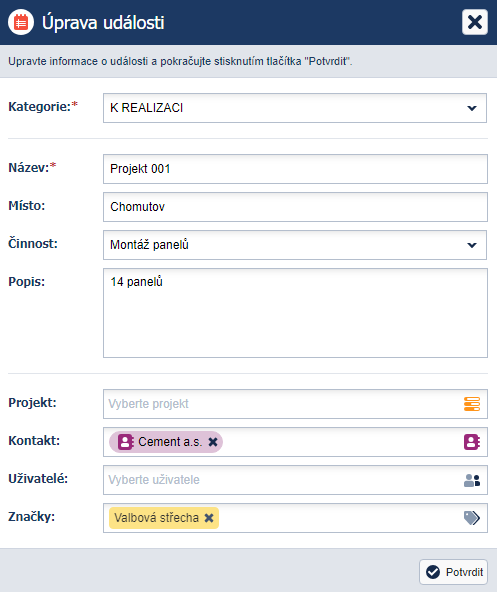Expand the Činnost dropdown arrow

click(472, 245)
